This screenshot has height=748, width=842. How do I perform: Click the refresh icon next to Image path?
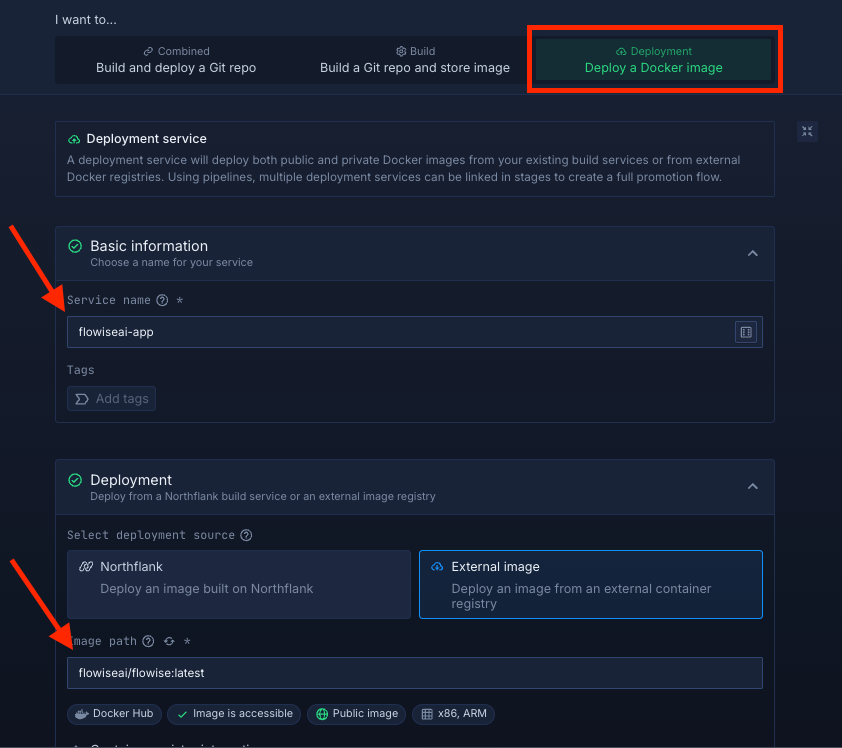tap(169, 641)
